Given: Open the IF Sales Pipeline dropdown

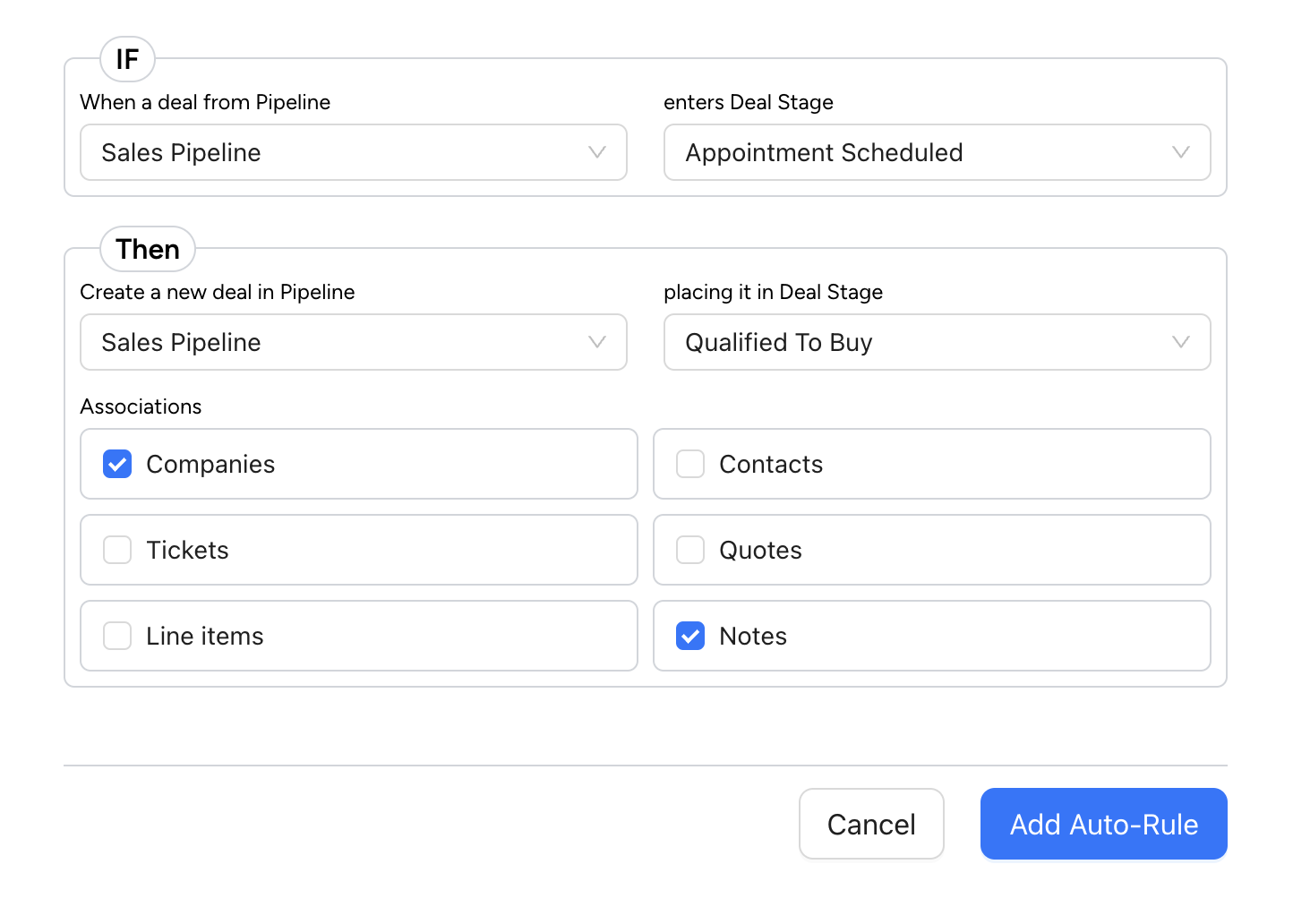Looking at the screenshot, I should click(353, 152).
